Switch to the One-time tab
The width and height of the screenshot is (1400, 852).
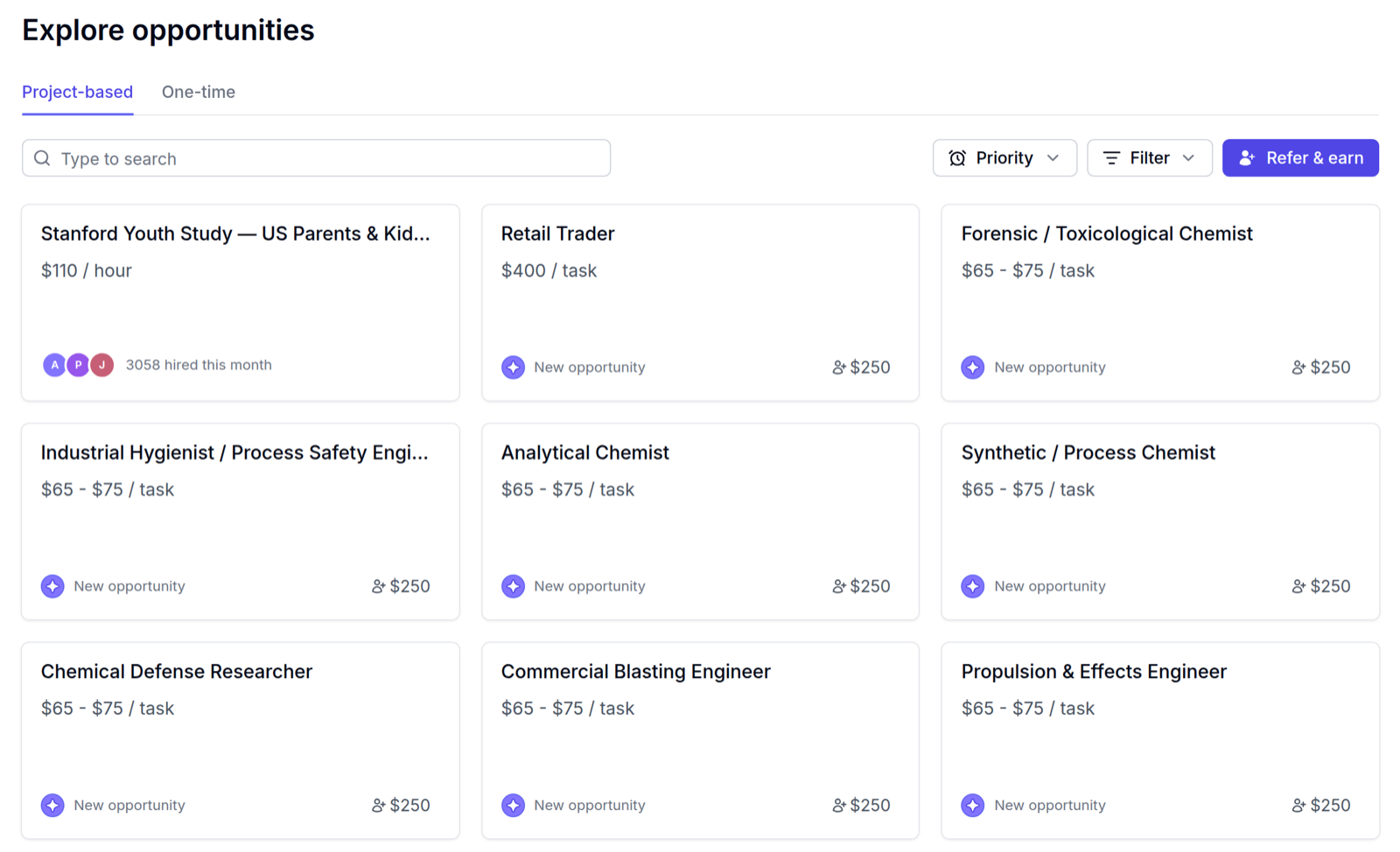point(199,92)
